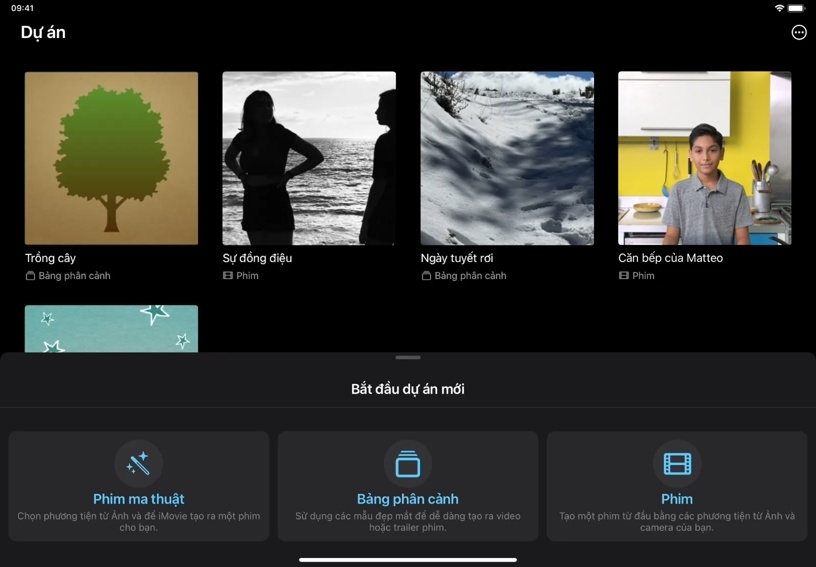Check the Wi-Fi status icon
This screenshot has width=816, height=567.
(x=779, y=8)
